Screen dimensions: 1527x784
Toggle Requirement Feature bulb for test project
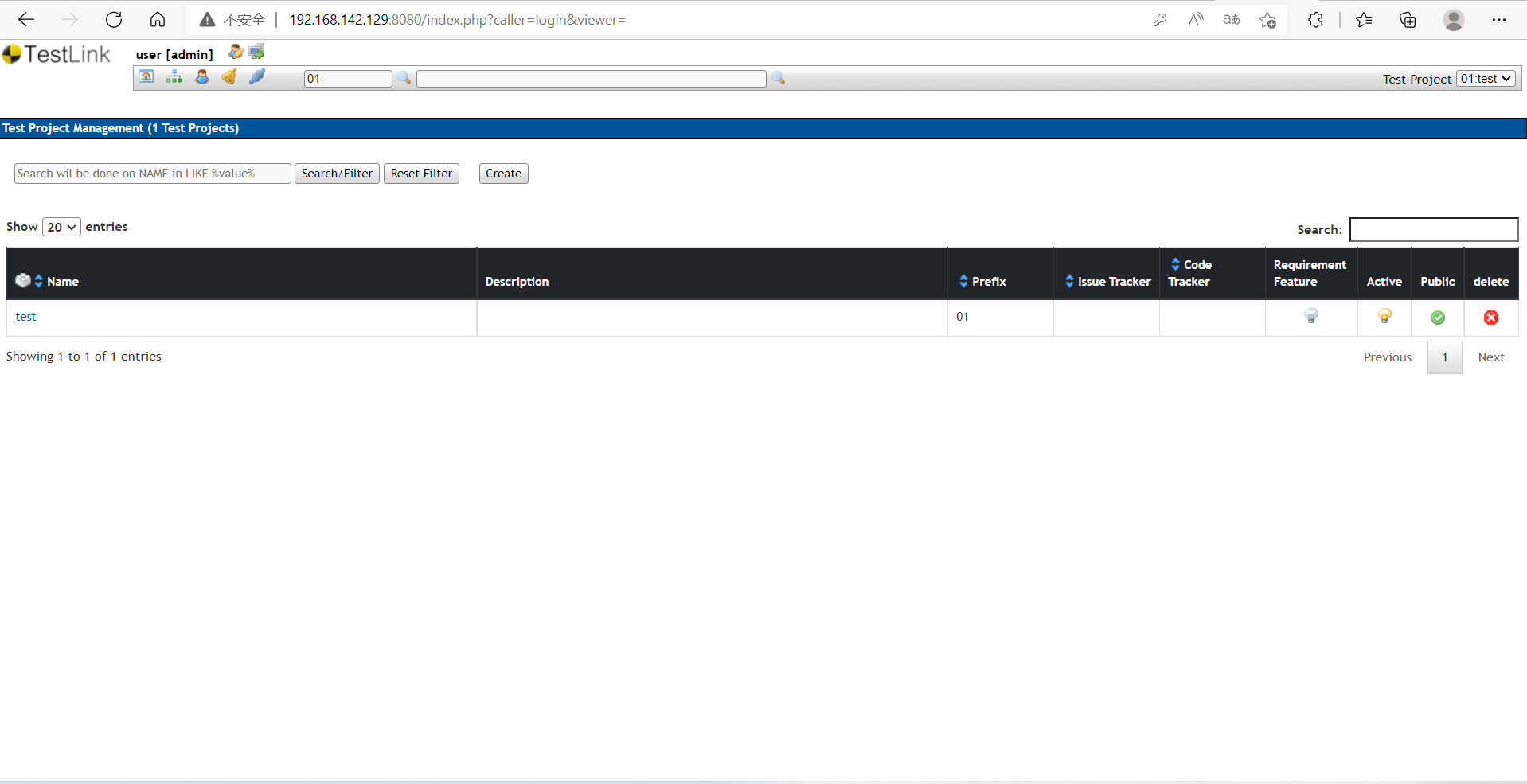pos(1311,317)
